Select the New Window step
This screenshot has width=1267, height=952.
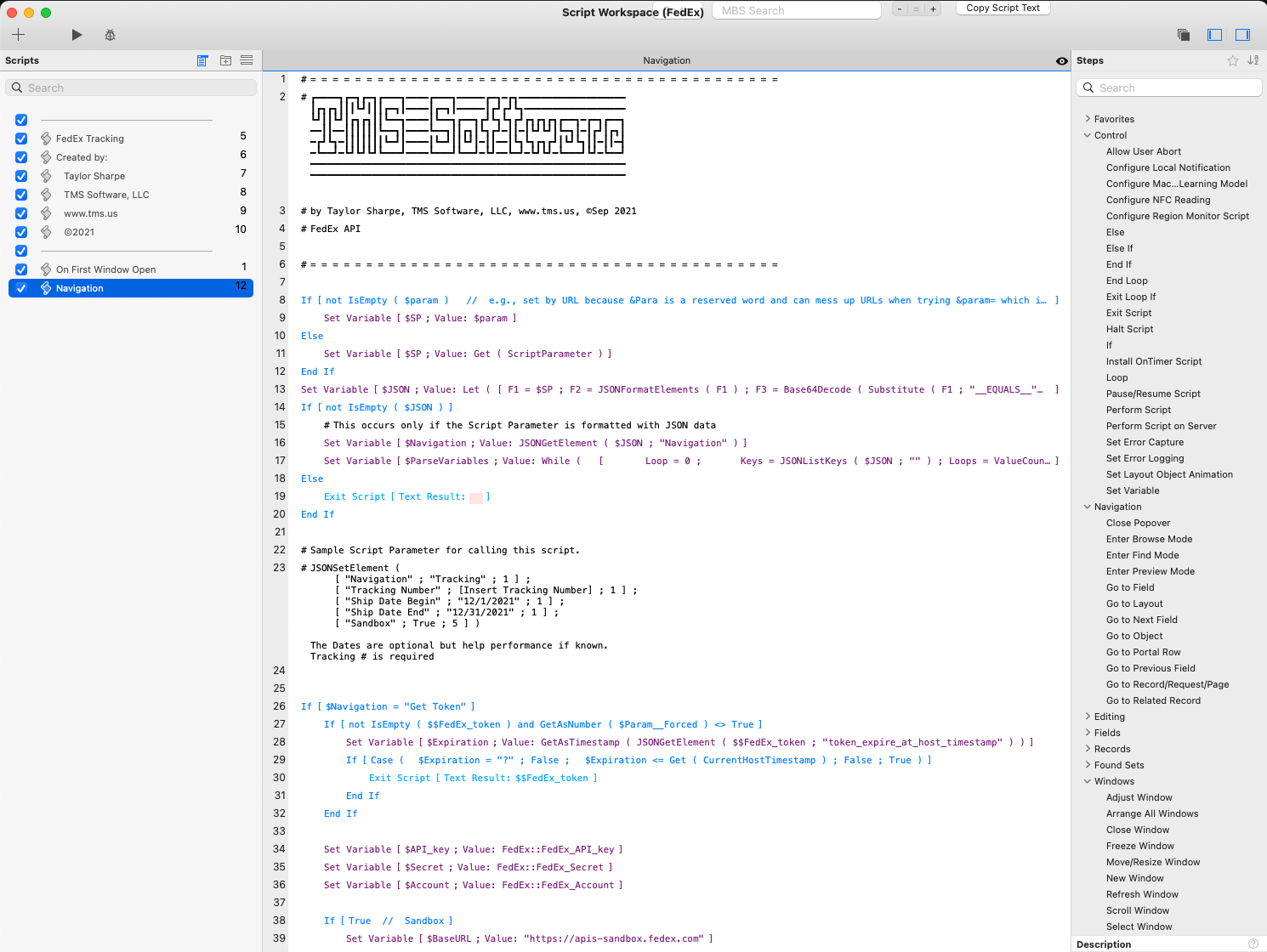[x=1135, y=878]
